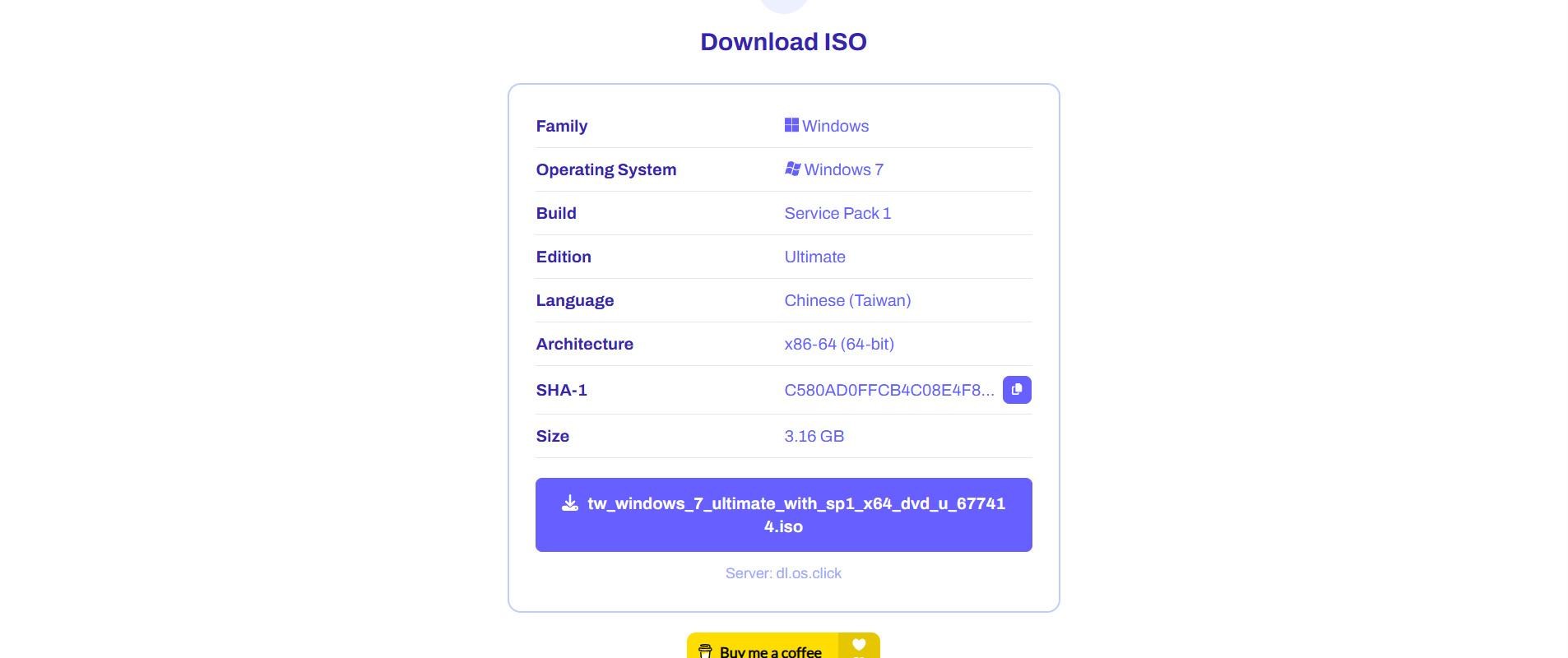The width and height of the screenshot is (1568, 658).
Task: Click the Server: dl.os.click text
Action: click(783, 573)
